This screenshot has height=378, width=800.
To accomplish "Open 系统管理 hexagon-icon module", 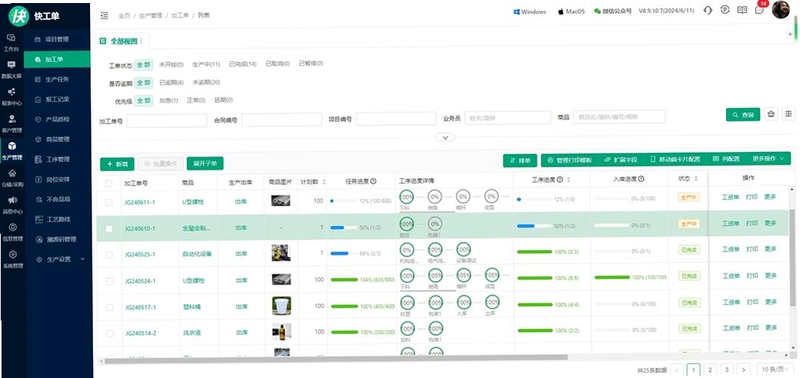I will click(x=13, y=259).
